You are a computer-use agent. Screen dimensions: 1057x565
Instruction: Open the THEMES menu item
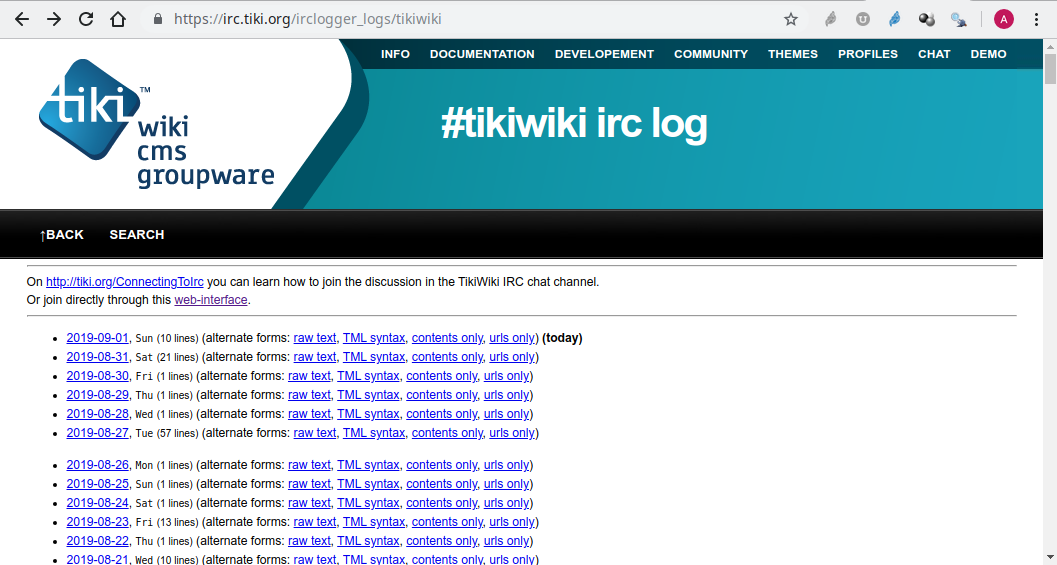pyautogui.click(x=793, y=54)
